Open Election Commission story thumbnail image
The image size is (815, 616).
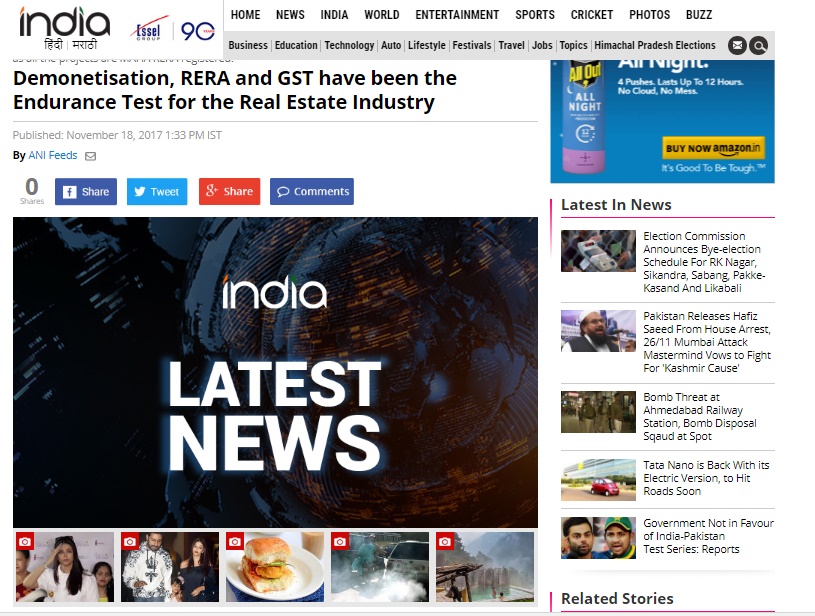pos(598,251)
